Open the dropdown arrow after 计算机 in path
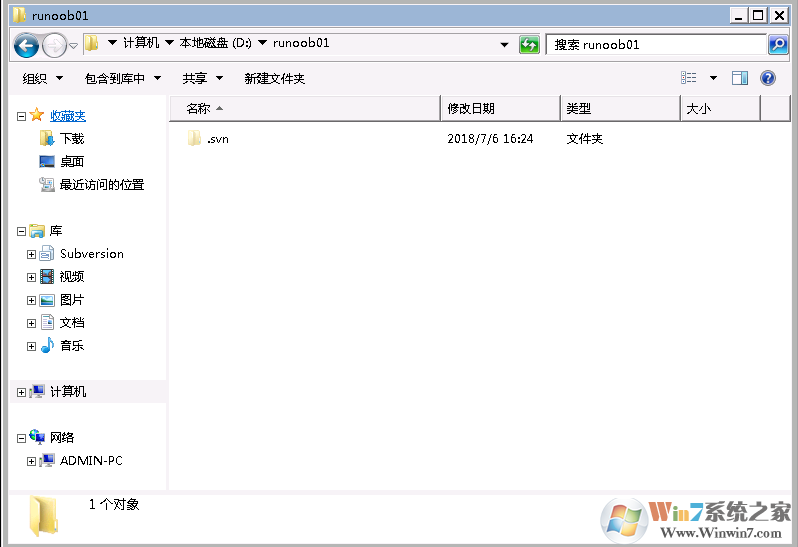The image size is (798, 547). pos(169,43)
